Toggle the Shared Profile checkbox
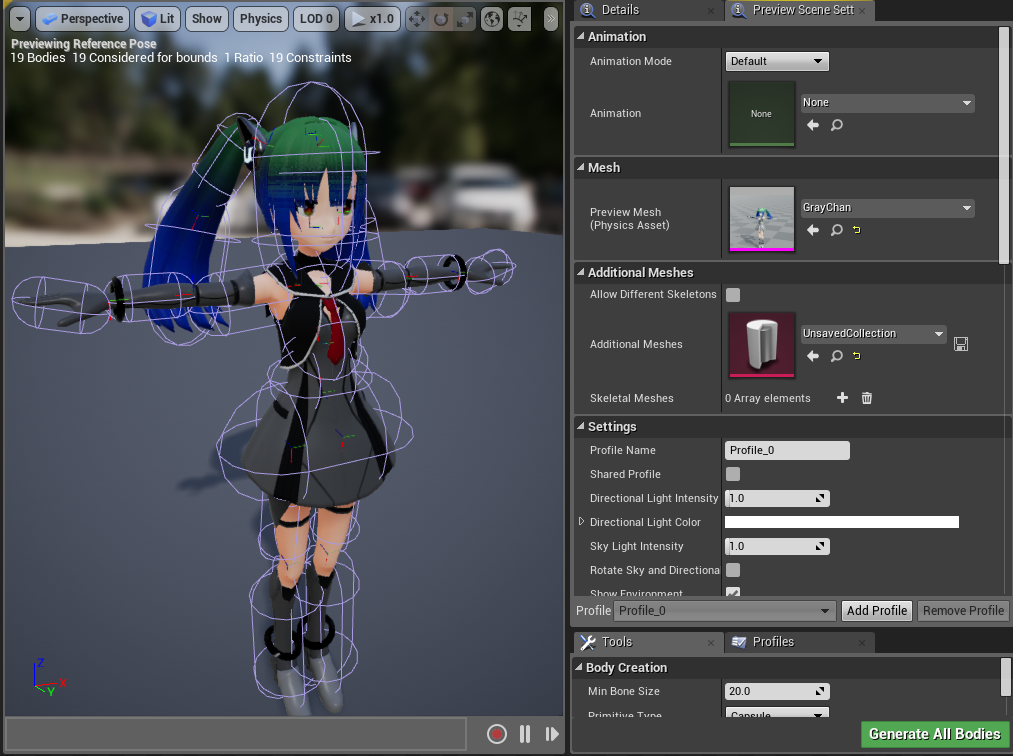This screenshot has height=756, width=1013. (733, 474)
